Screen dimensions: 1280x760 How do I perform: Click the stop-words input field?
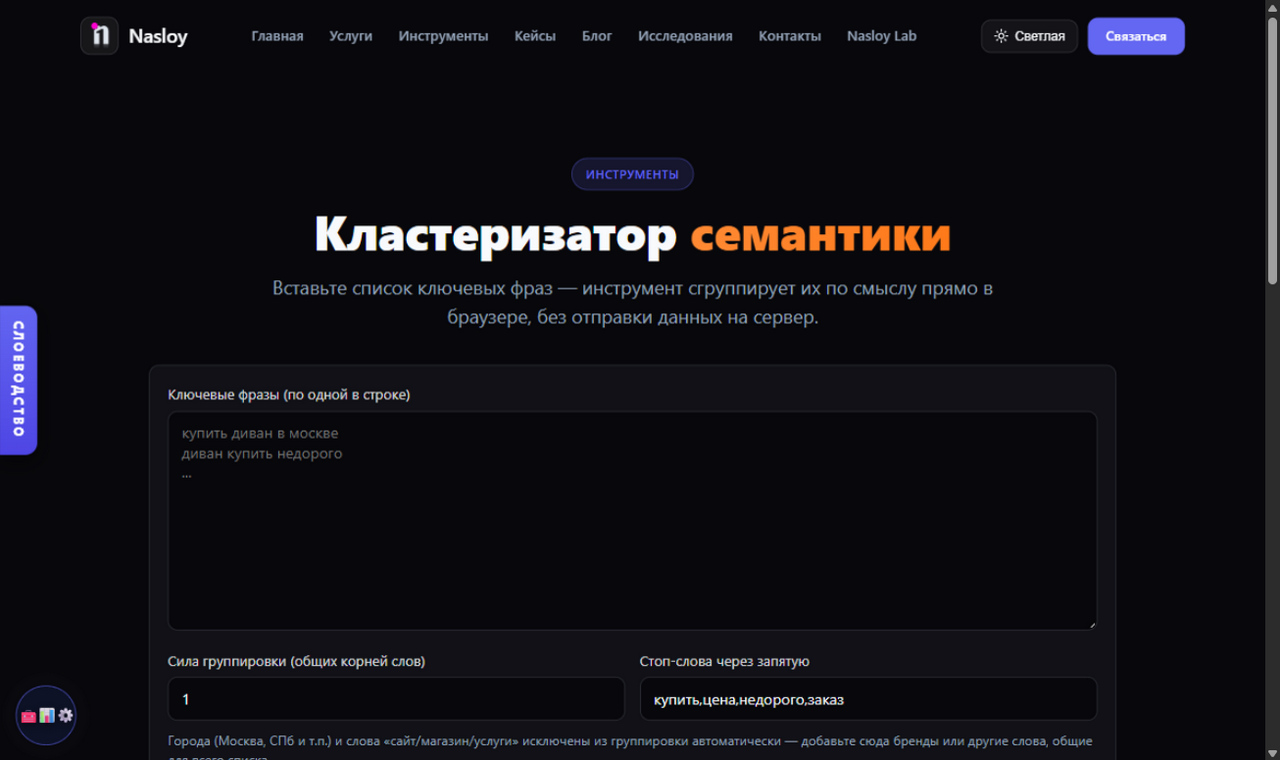(868, 699)
